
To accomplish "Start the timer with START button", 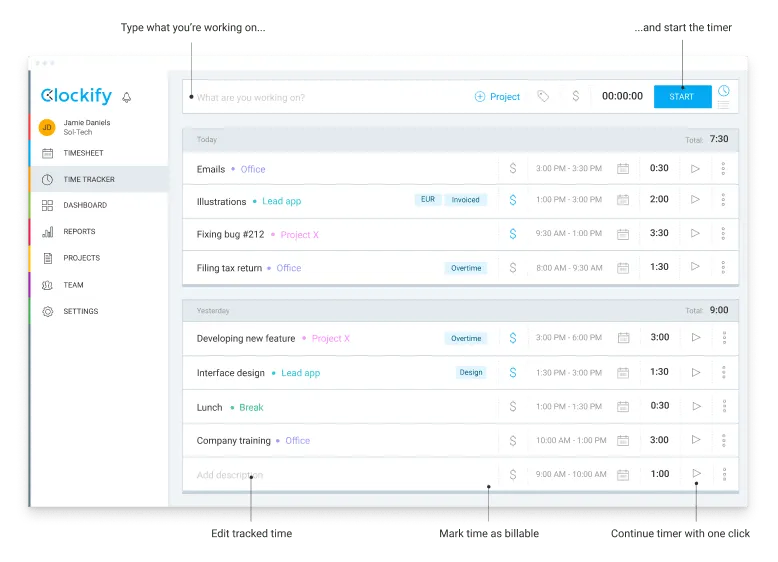I will pyautogui.click(x=682, y=97).
